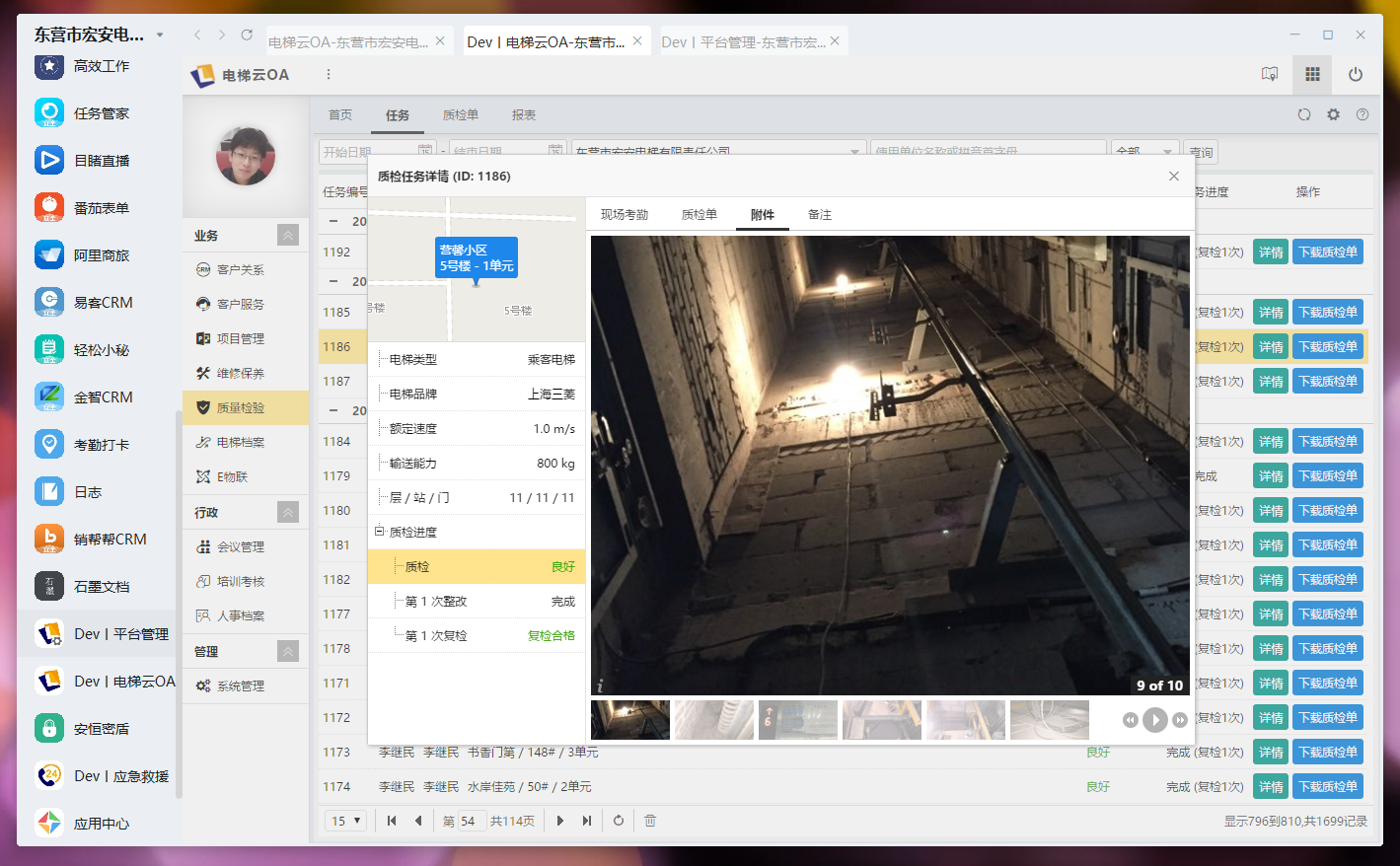Image resolution: width=1400 pixels, height=866 pixels.
Task: Reload page with browser reload button
Action: click(247, 35)
